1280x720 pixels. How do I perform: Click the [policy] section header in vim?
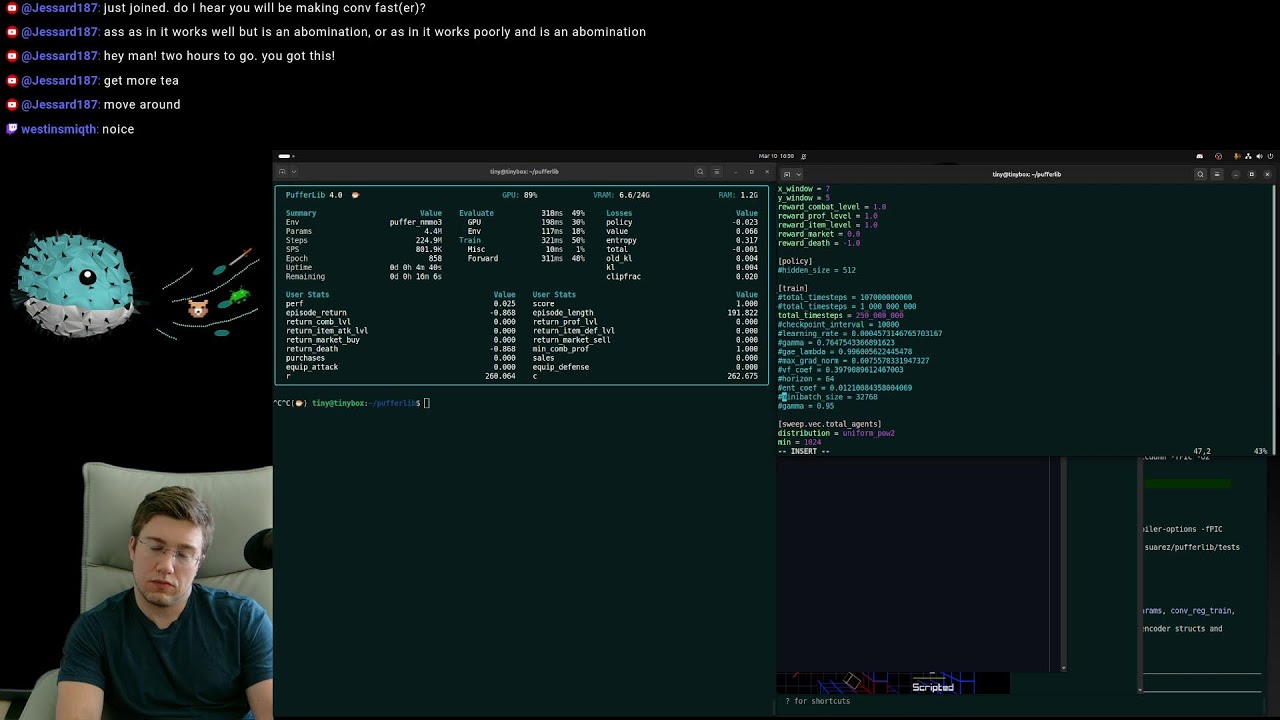[795, 261]
